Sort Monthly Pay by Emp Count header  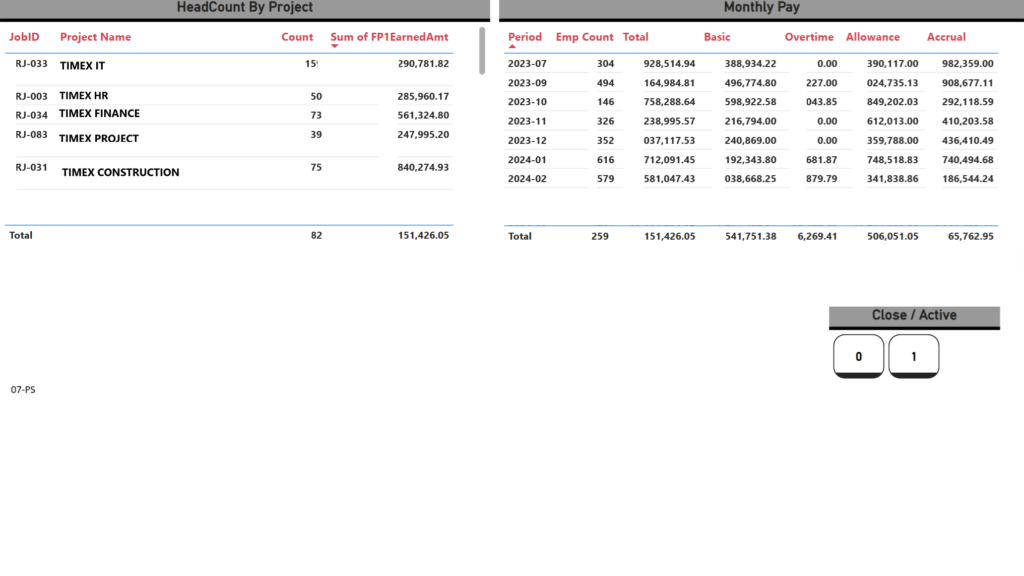coord(584,37)
